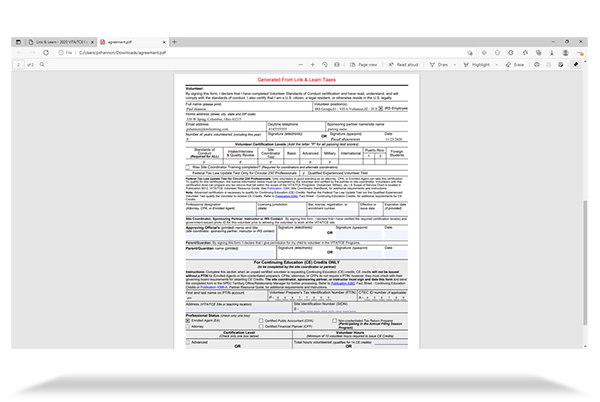Check the Attorney checkbox

pyautogui.click(x=188, y=327)
